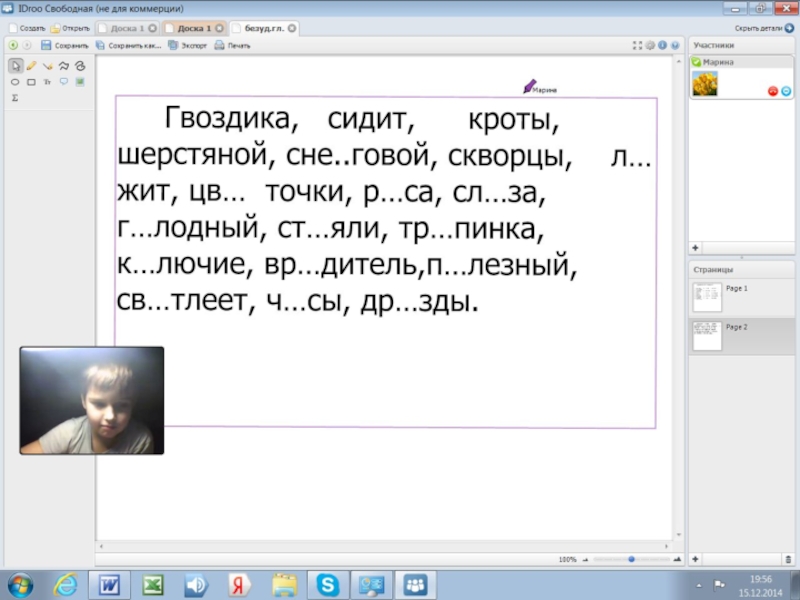Open the Sigma formula tool
Image resolution: width=800 pixels, height=600 pixels.
coord(15,98)
